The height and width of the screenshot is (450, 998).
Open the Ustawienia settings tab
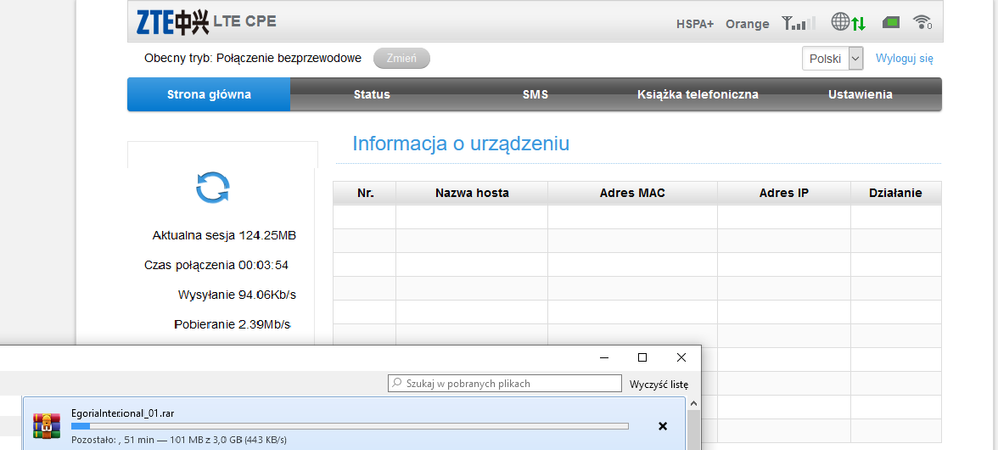click(x=860, y=95)
